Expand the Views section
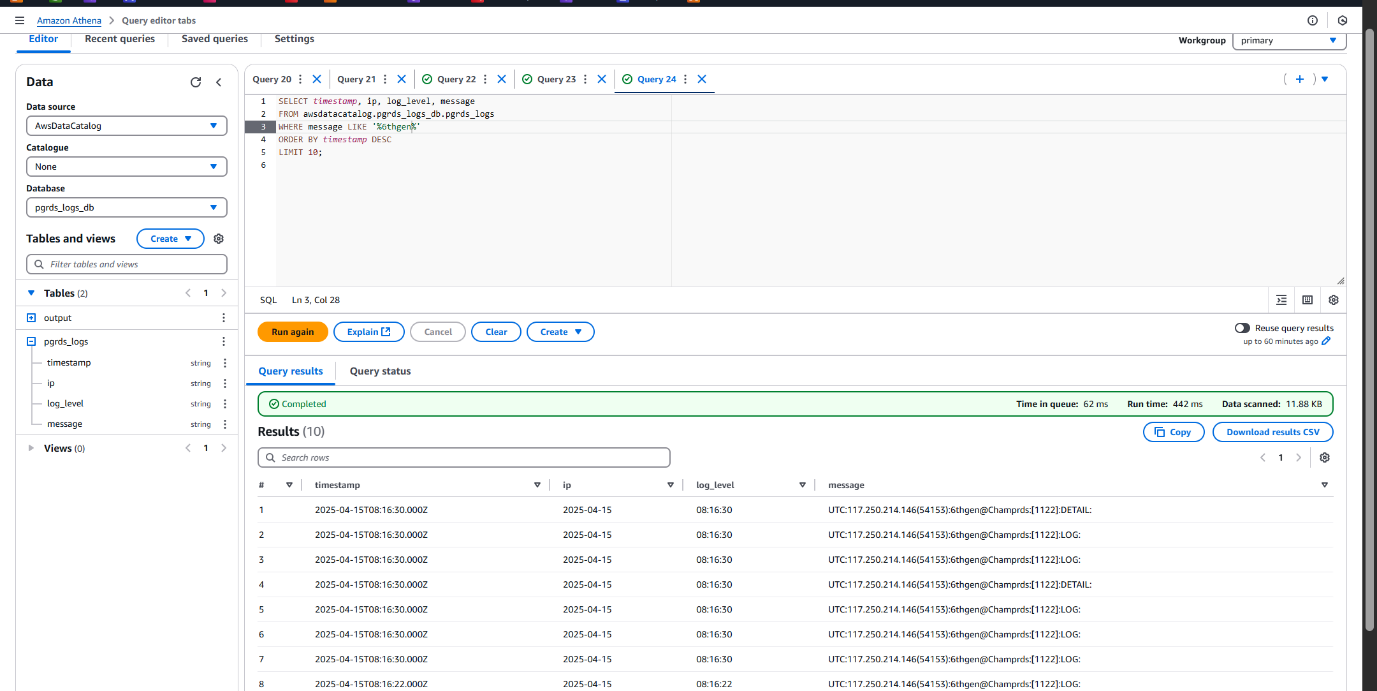1377x691 pixels. point(31,448)
